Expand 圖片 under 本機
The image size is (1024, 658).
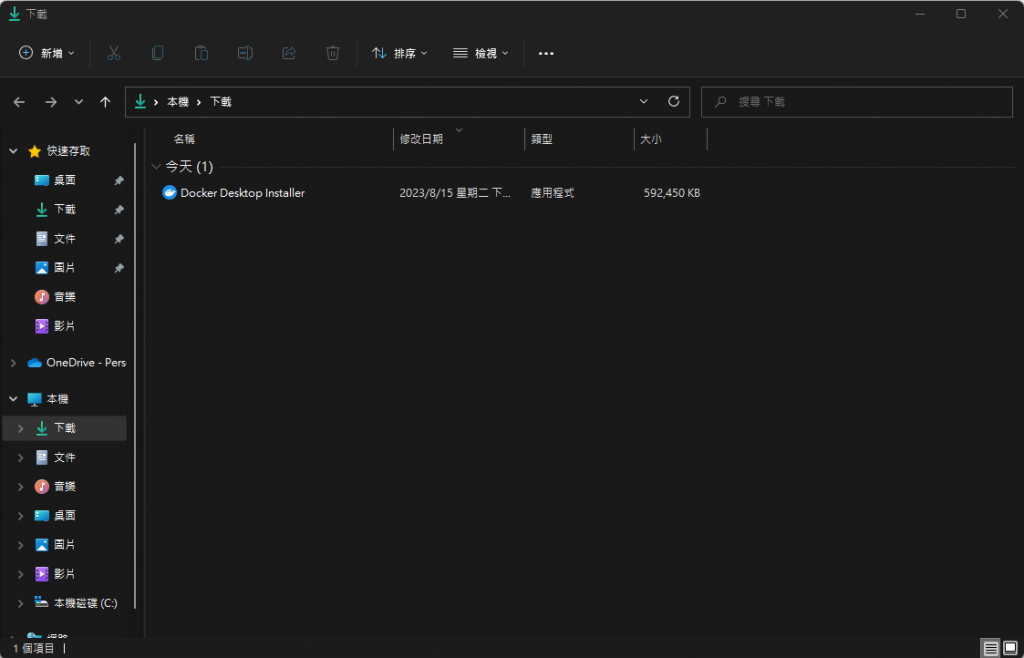(20, 544)
